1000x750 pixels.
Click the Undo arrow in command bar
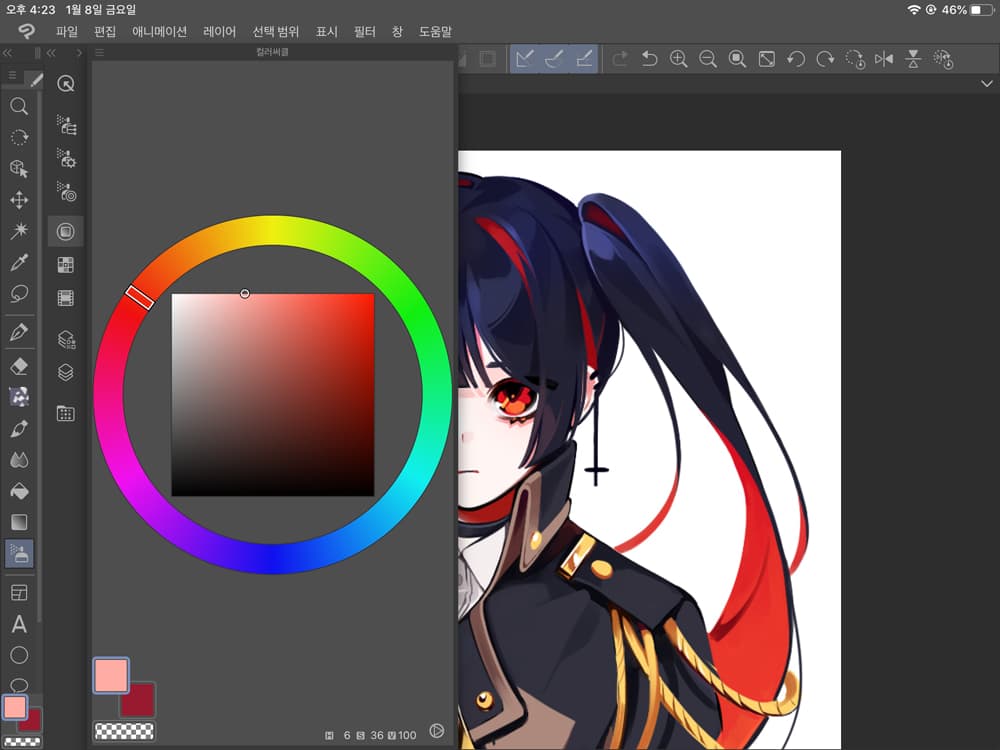(649, 59)
